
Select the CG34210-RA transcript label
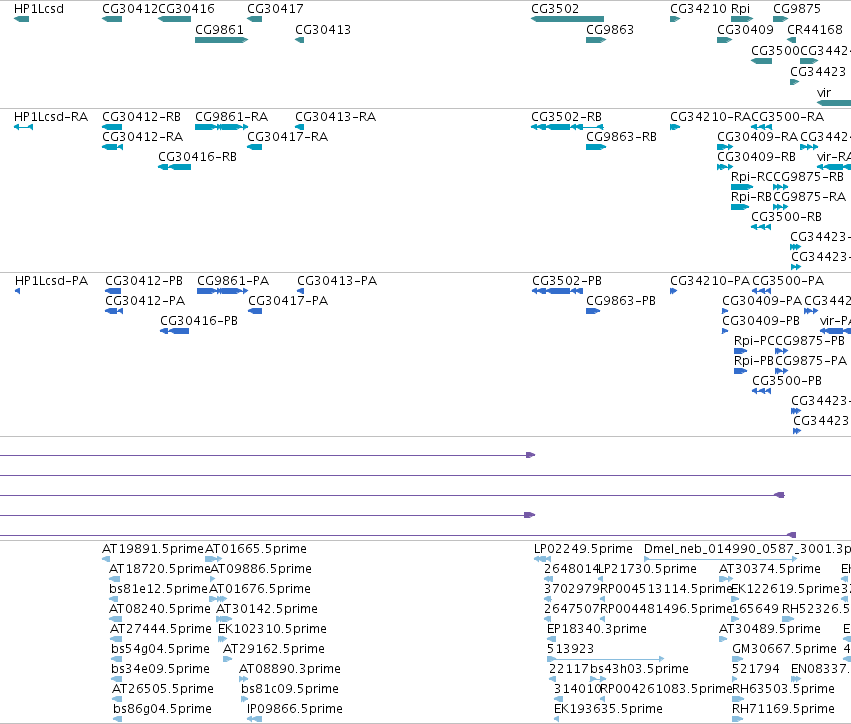[710, 117]
